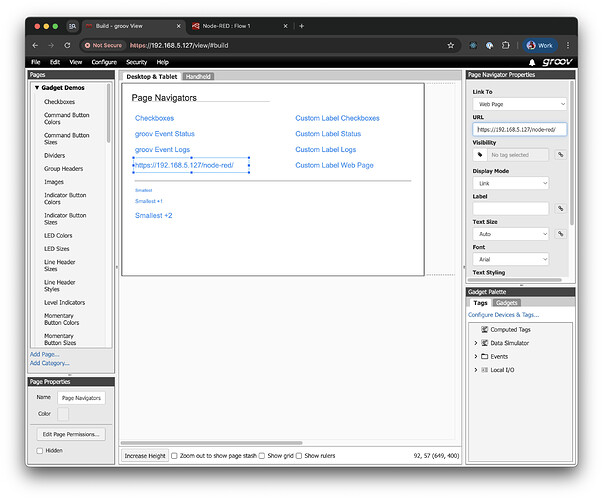Enable the Show grid checkbox
Image resolution: width=602 pixels, height=500 pixels.
pos(262,456)
